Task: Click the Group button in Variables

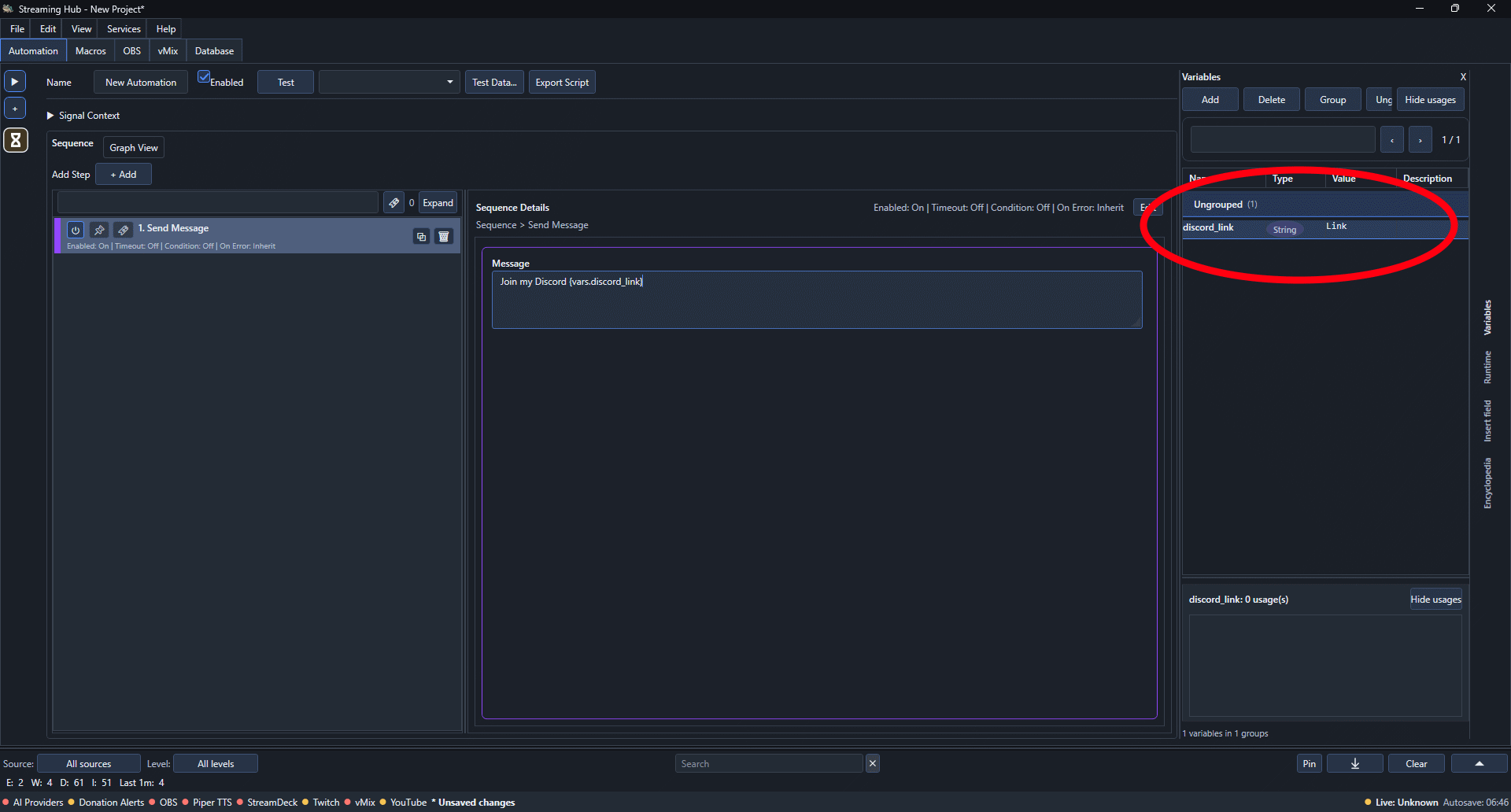Action: pyautogui.click(x=1332, y=99)
